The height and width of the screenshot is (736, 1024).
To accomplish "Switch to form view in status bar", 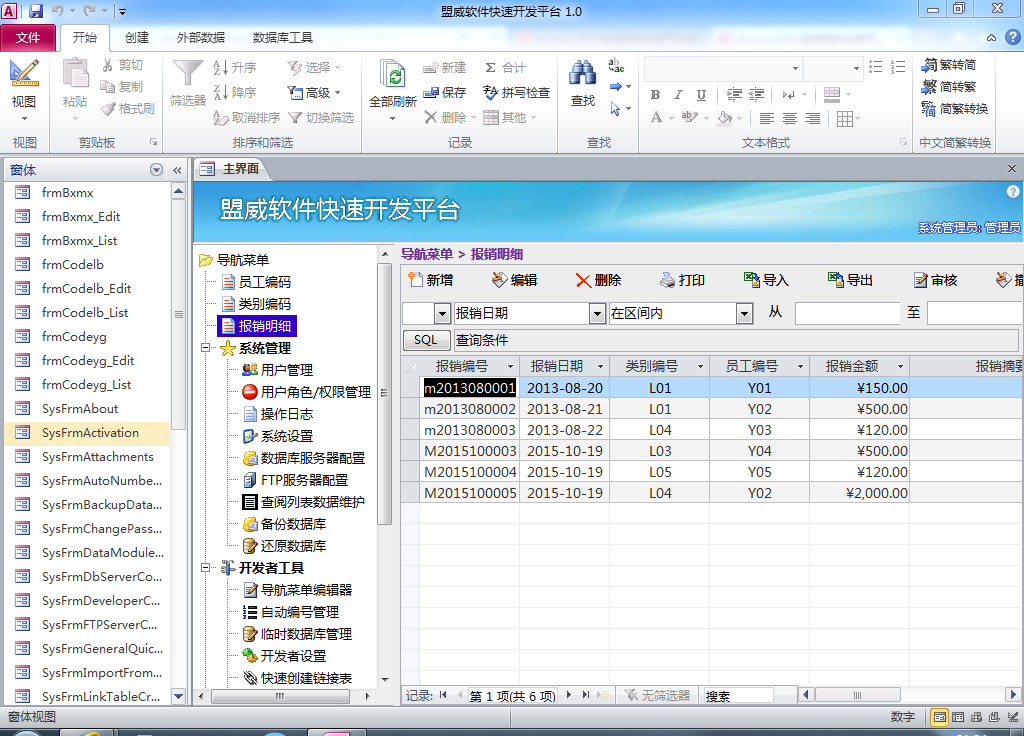I will [940, 717].
